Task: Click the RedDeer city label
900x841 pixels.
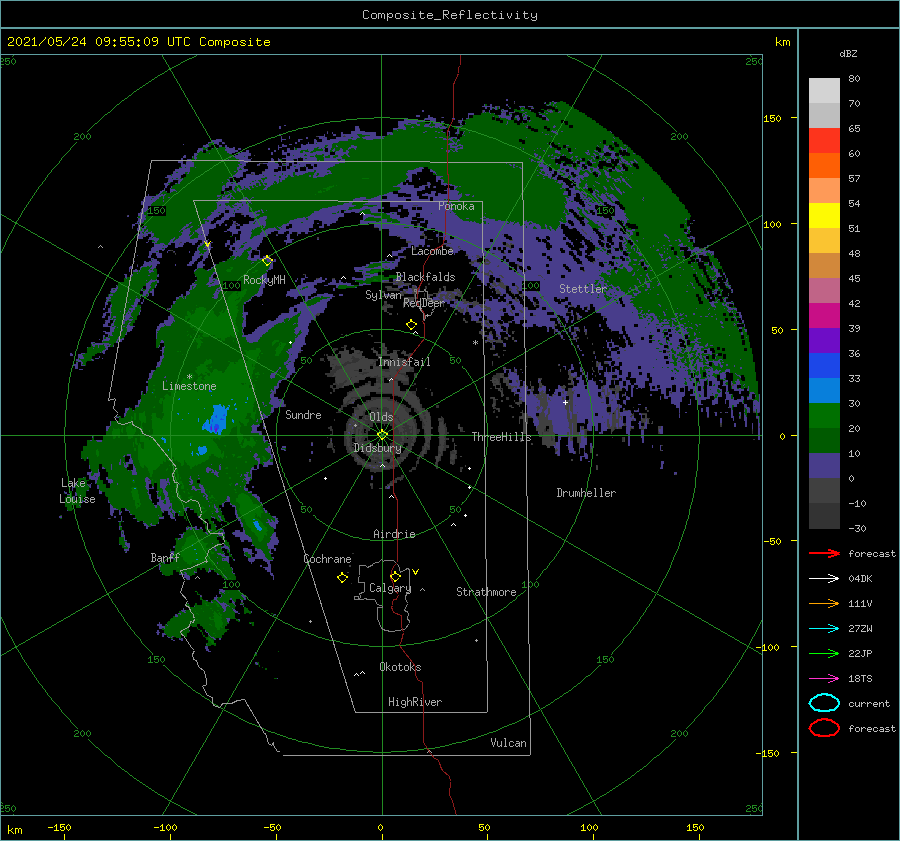Action: [x=424, y=303]
